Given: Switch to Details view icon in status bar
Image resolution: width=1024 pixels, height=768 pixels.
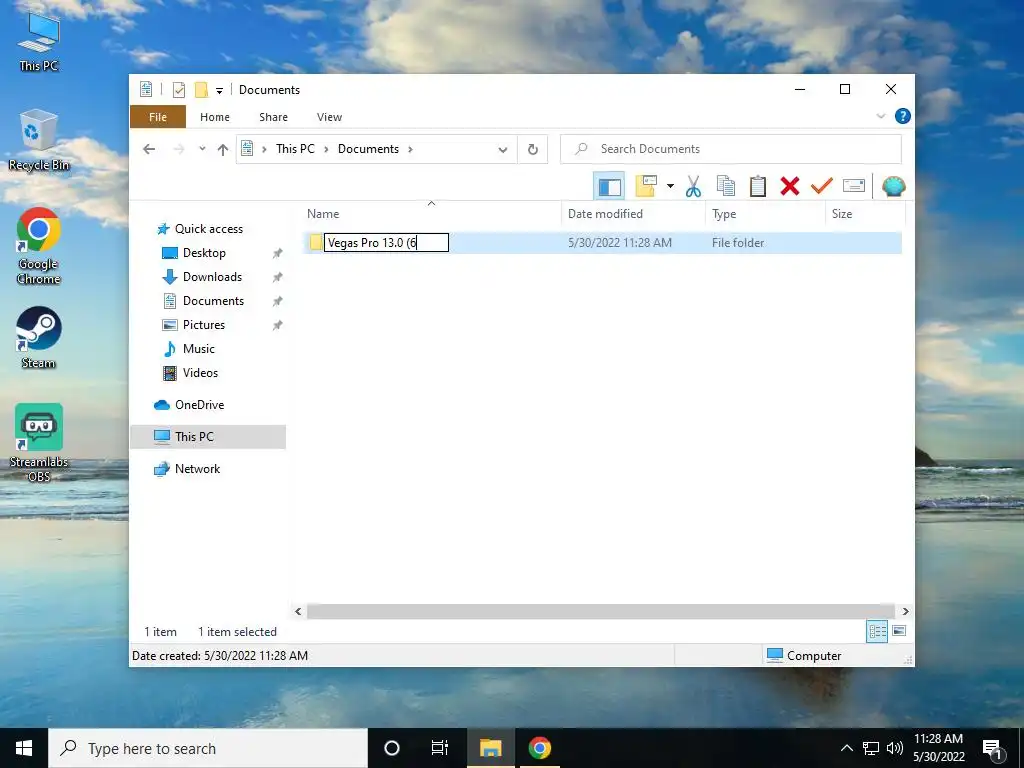Looking at the screenshot, I should pos(877,631).
